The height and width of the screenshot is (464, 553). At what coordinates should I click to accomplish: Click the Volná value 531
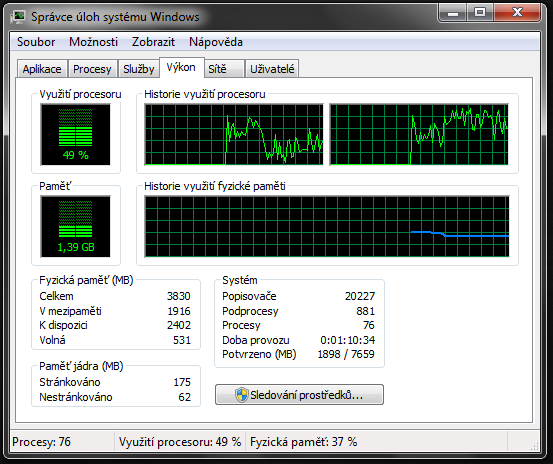pyautogui.click(x=182, y=340)
